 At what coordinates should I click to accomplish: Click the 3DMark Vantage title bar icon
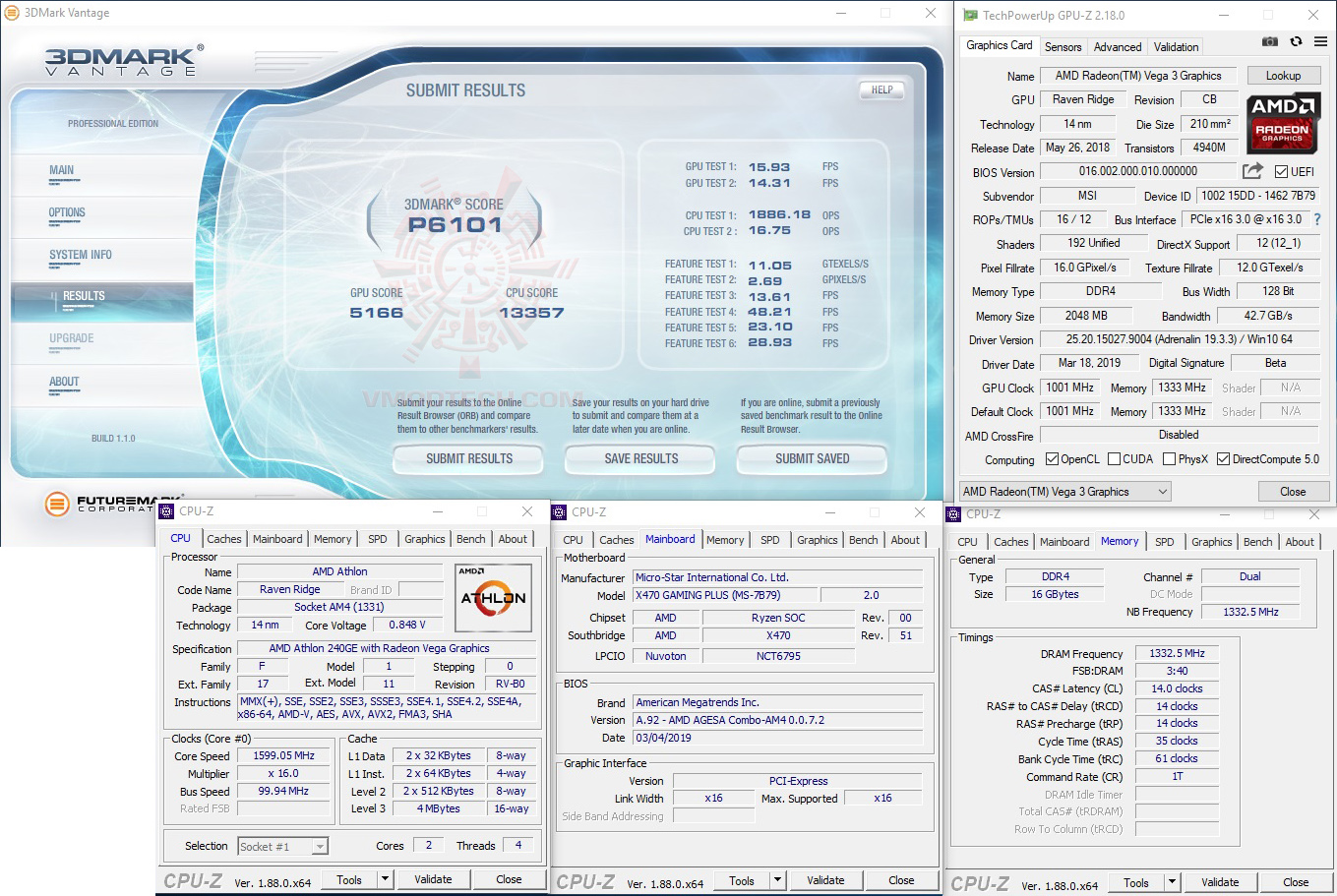click(12, 13)
